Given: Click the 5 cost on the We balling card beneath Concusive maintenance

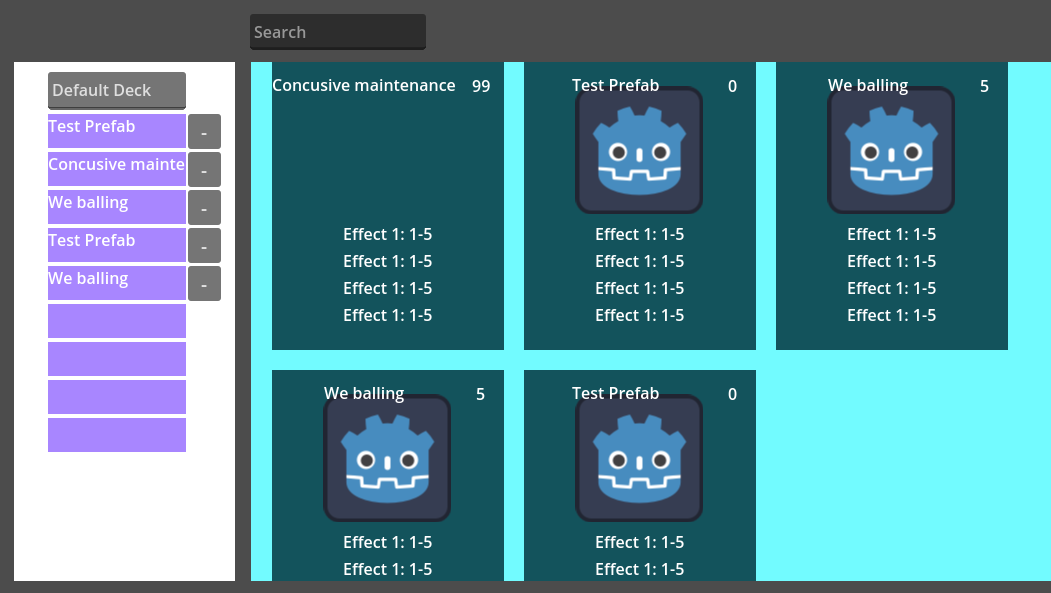Looking at the screenshot, I should coord(481,395).
